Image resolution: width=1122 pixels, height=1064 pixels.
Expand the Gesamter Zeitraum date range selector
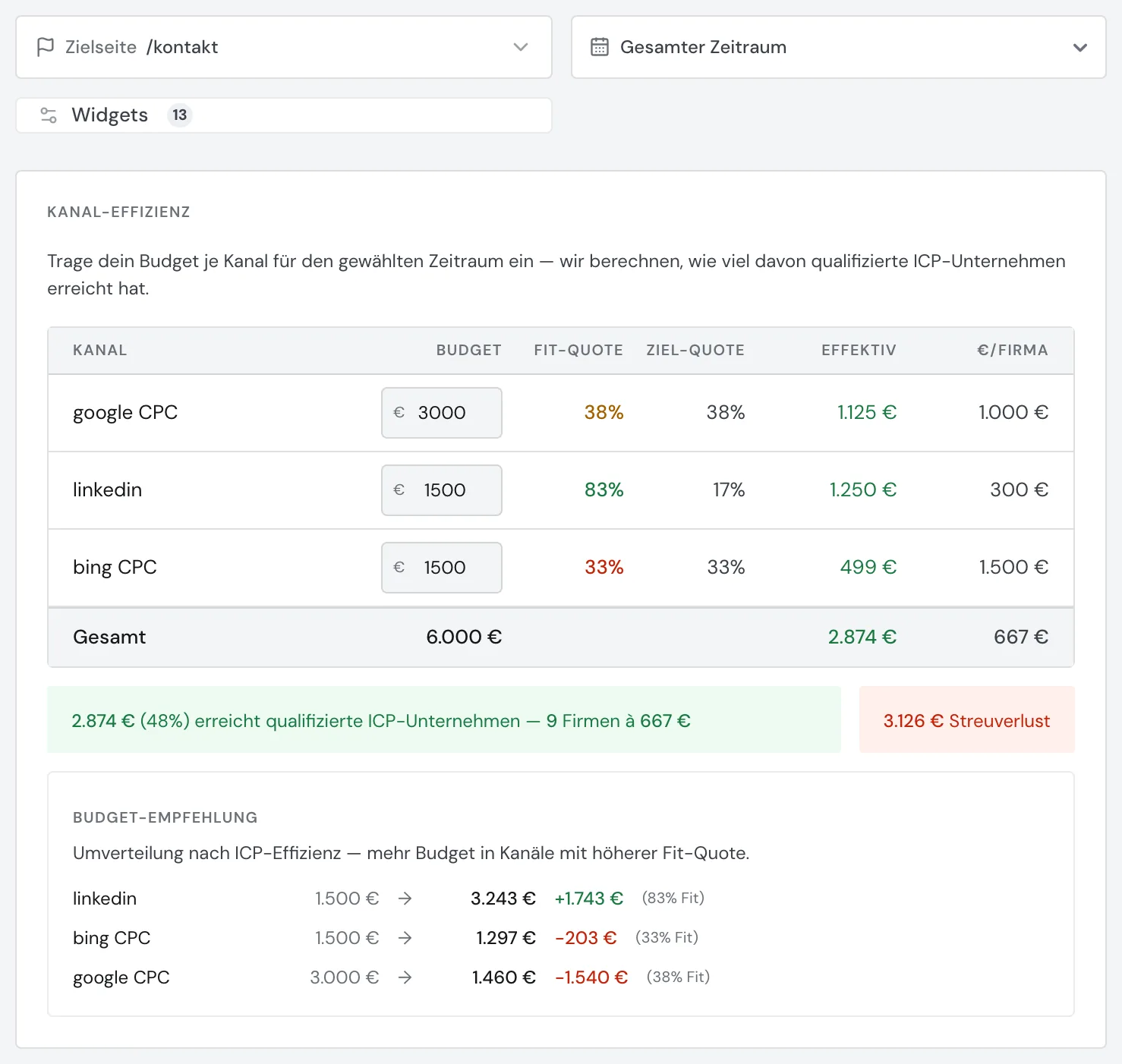(839, 47)
